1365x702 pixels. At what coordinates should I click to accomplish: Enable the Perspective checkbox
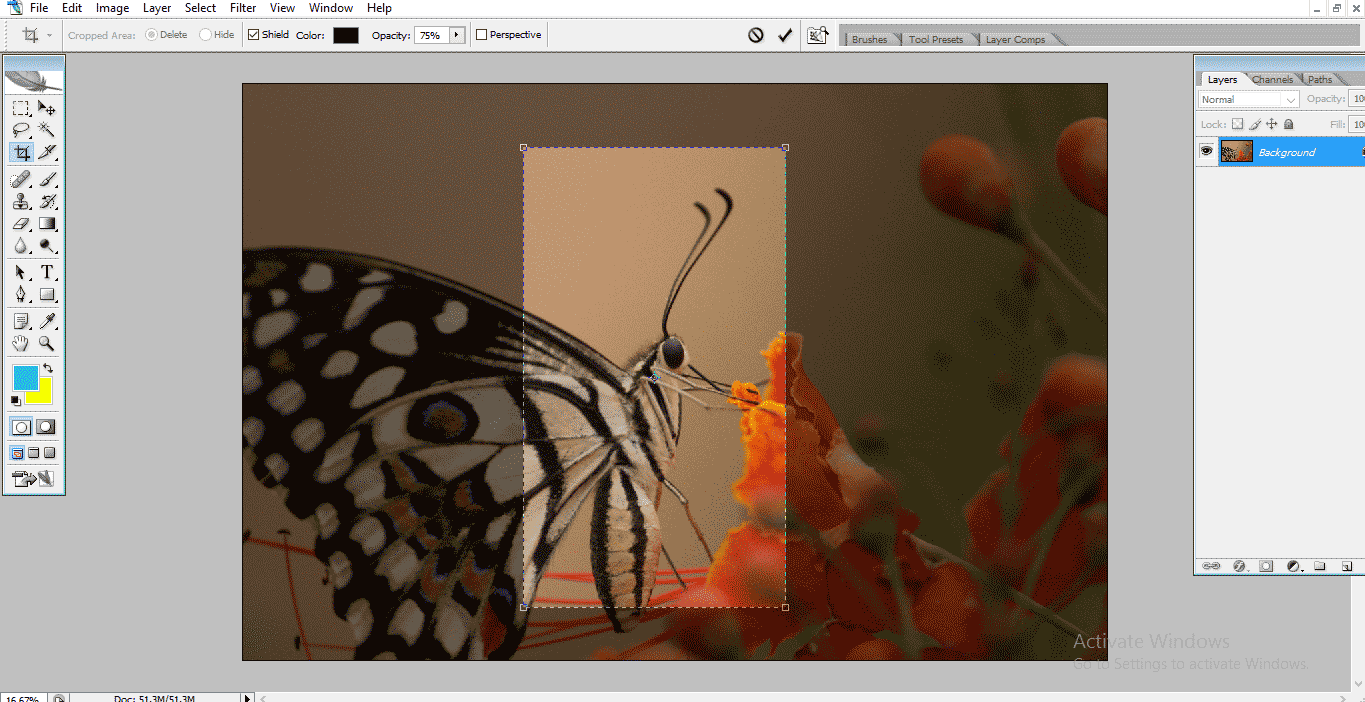click(x=481, y=35)
